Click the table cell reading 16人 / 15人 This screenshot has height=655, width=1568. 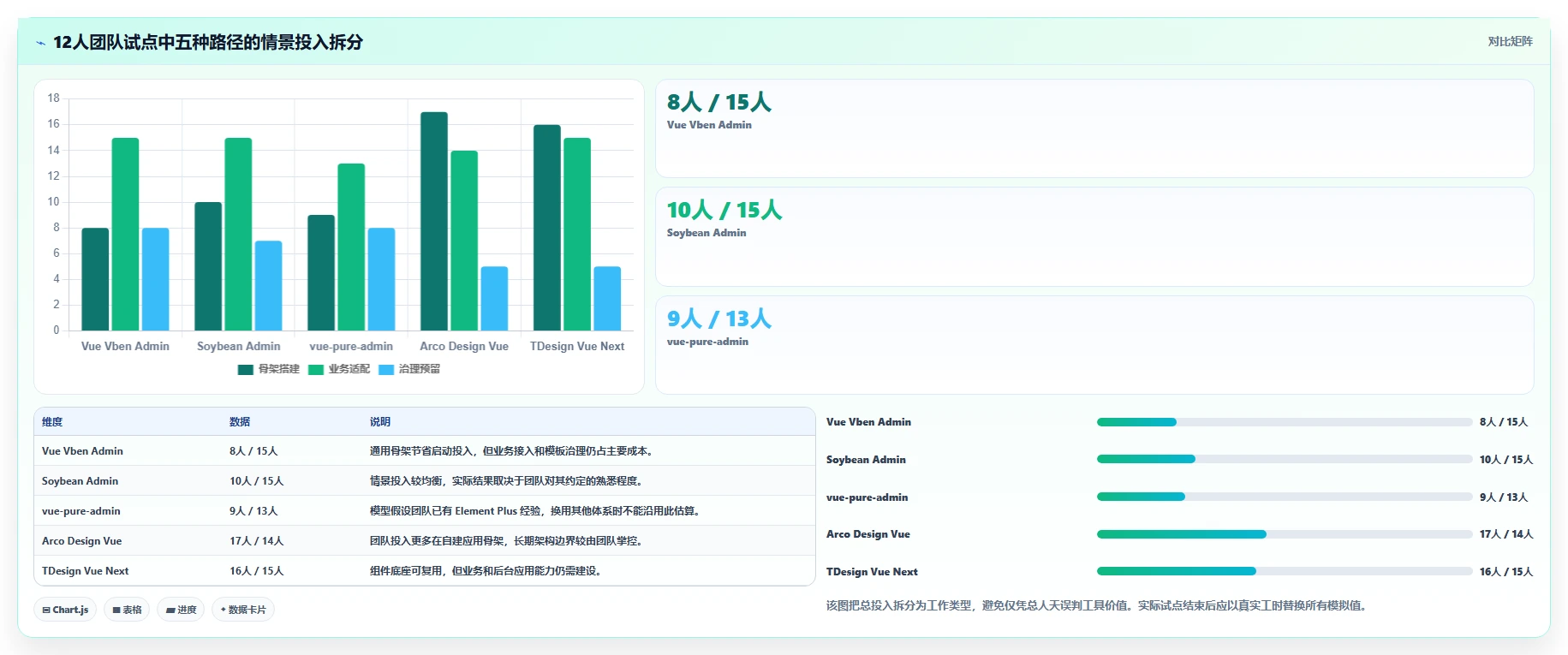[256, 571]
